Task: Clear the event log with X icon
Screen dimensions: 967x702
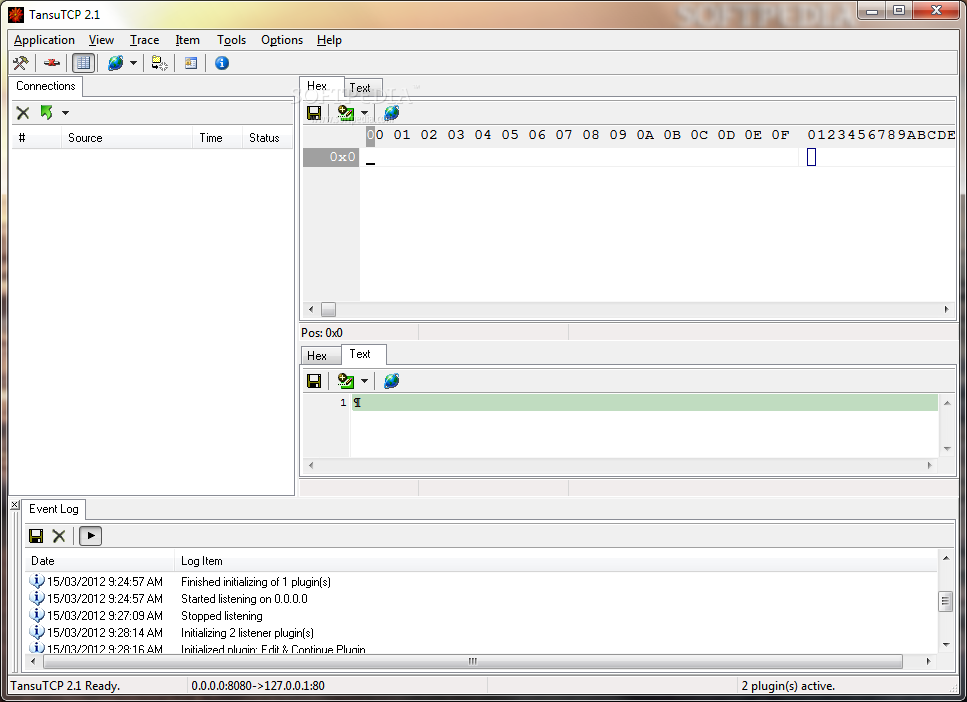Action: pos(59,536)
